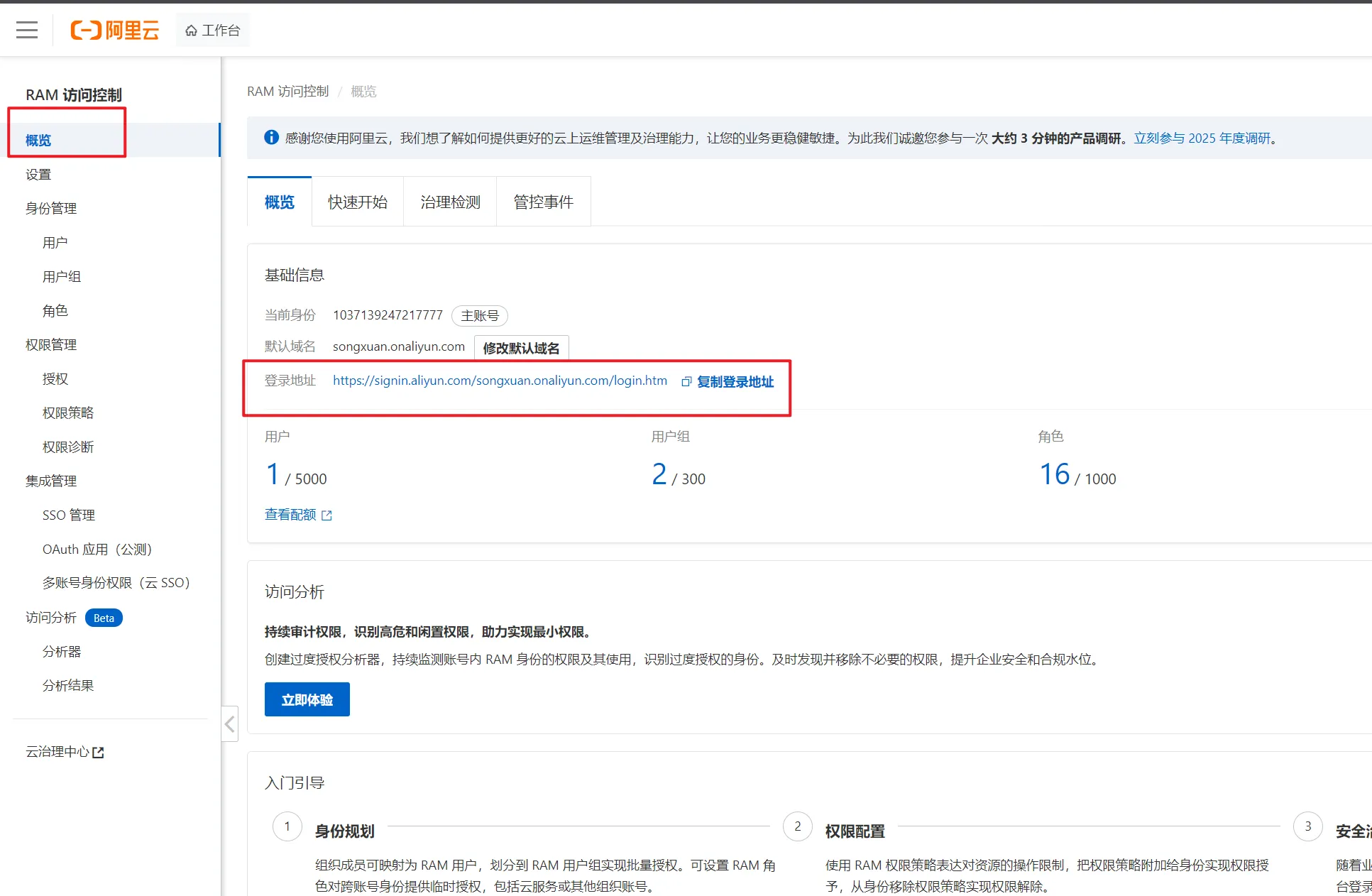Collapse the left sidebar with arrow handle
The height and width of the screenshot is (896, 1372).
[x=229, y=723]
